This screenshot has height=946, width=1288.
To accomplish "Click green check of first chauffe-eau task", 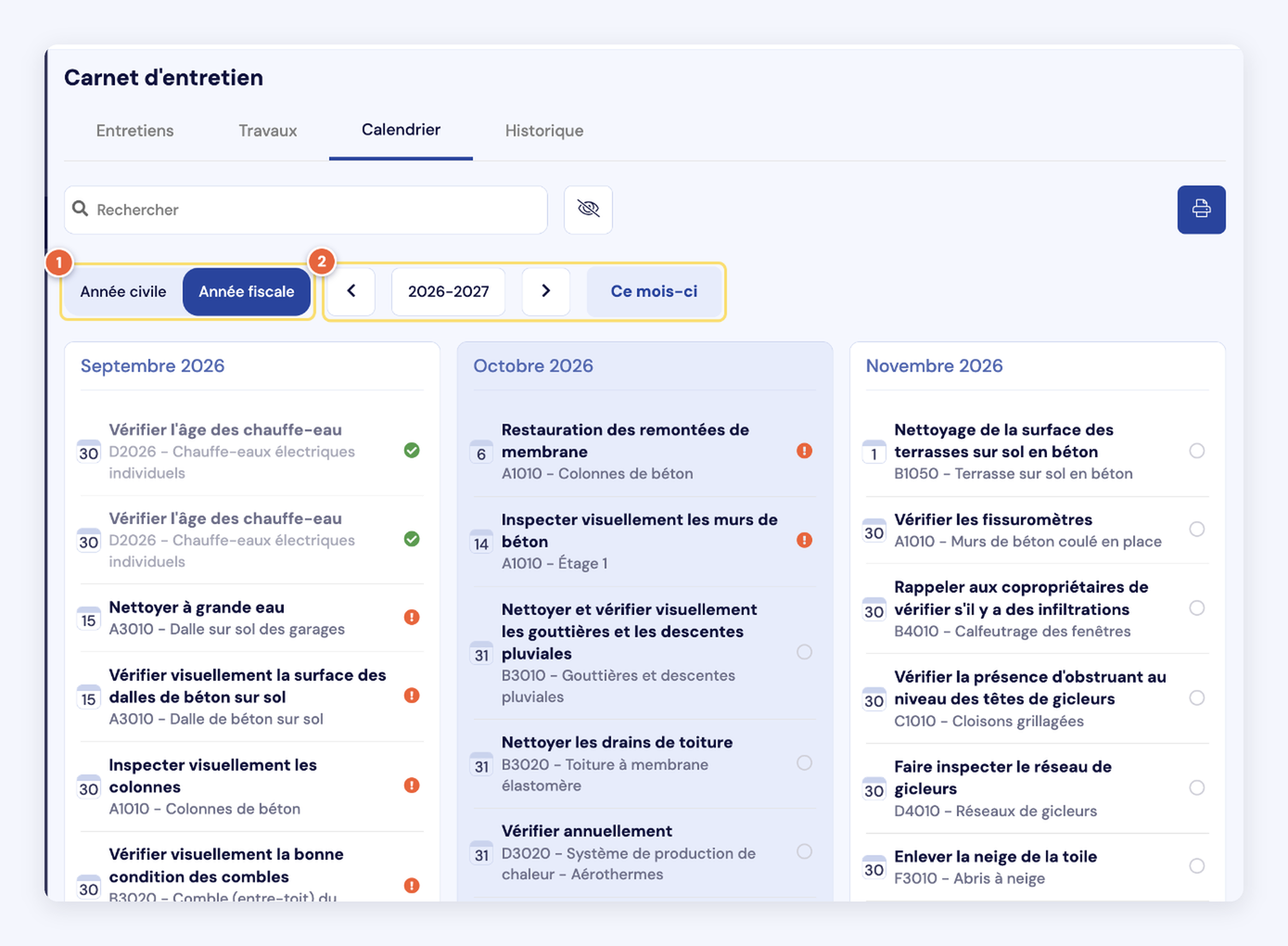I will coord(412,451).
